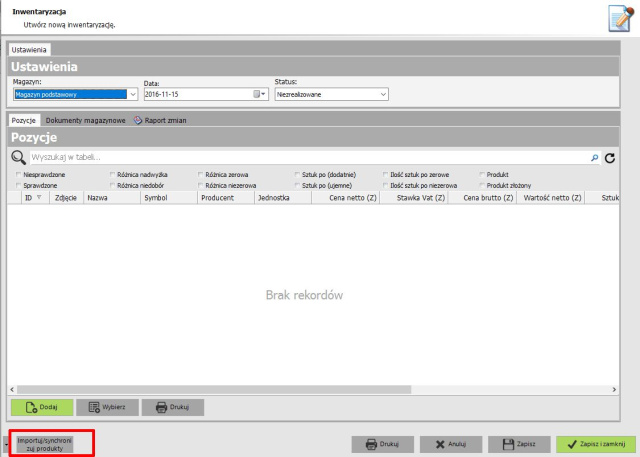Open the calendar picker in Data field
Image resolution: width=640 pixels, height=457 pixels.
tap(259, 94)
